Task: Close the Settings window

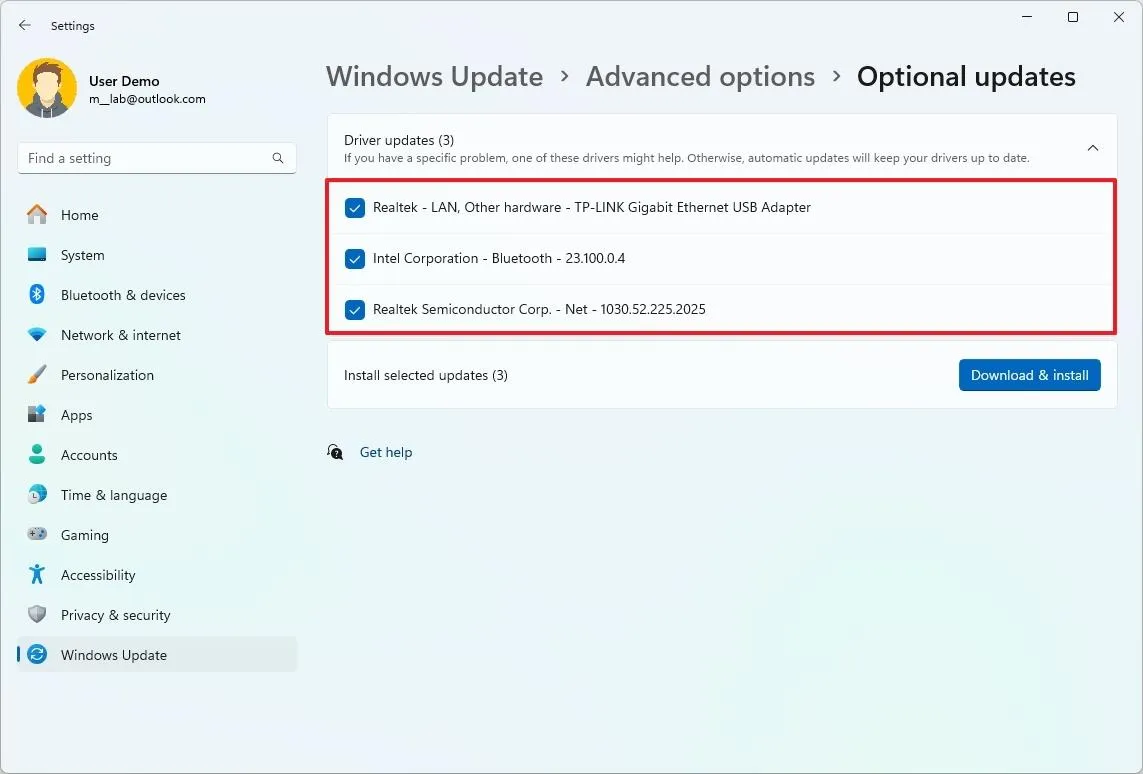Action: 1119,17
